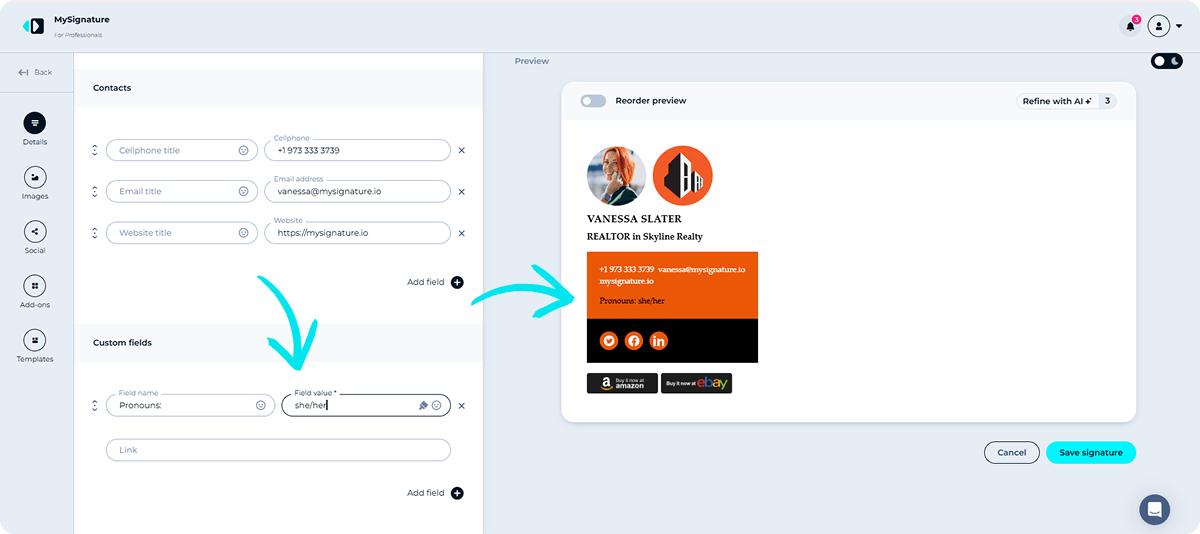Remove the Pronouns custom field
The width and height of the screenshot is (1200, 534).
coord(462,406)
